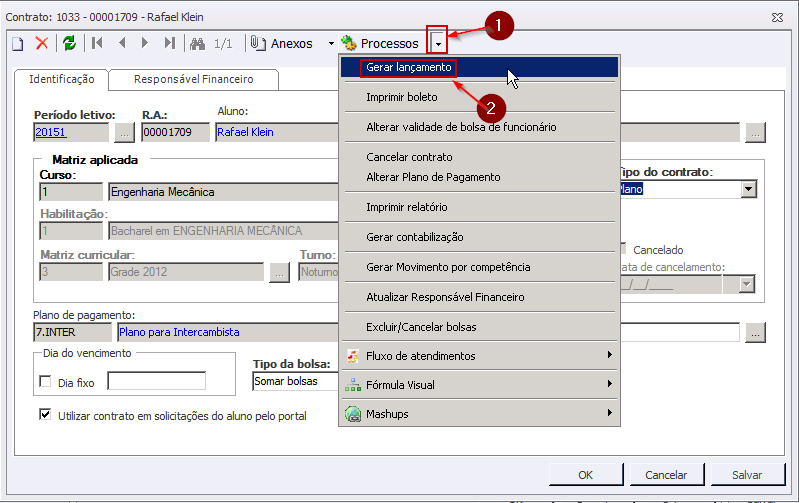
Task: Go to next record arrow
Action: click(146, 43)
